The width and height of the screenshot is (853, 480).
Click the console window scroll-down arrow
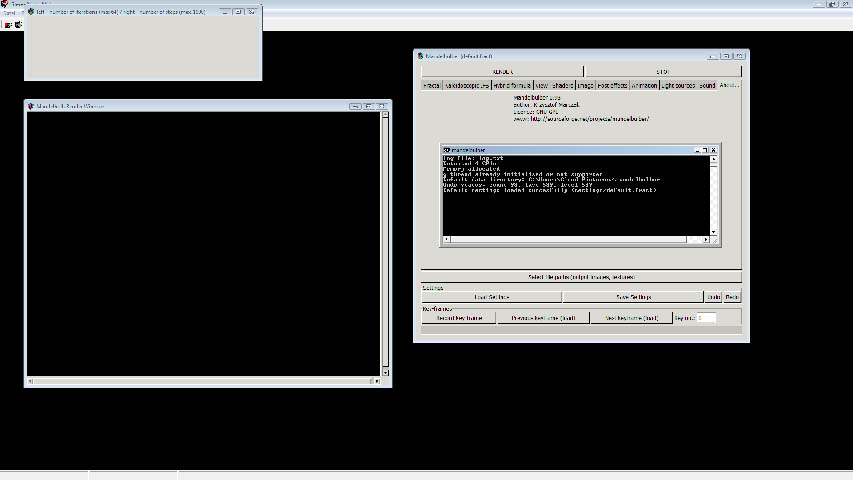[x=713, y=232]
